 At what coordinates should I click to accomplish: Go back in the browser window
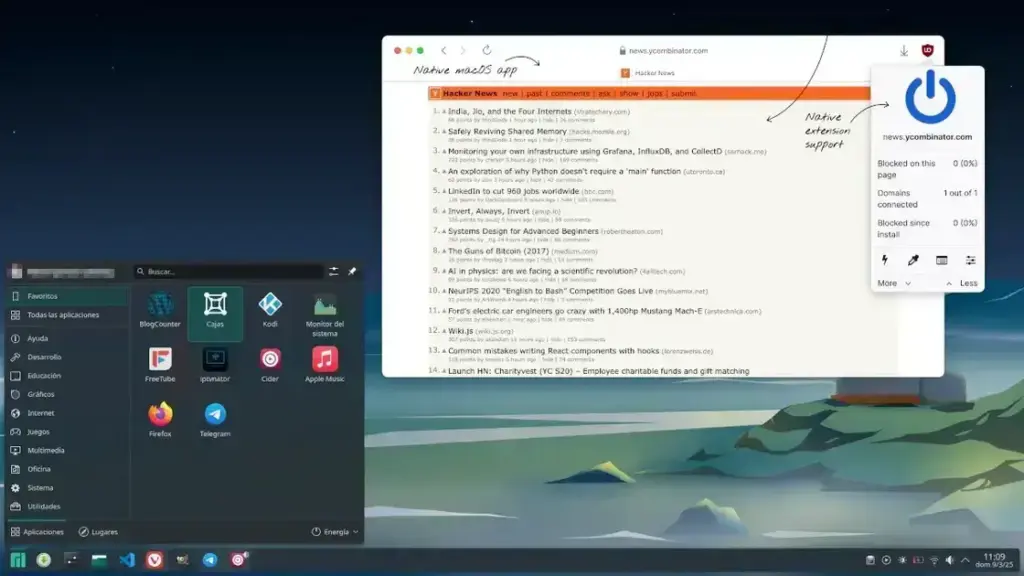443,50
